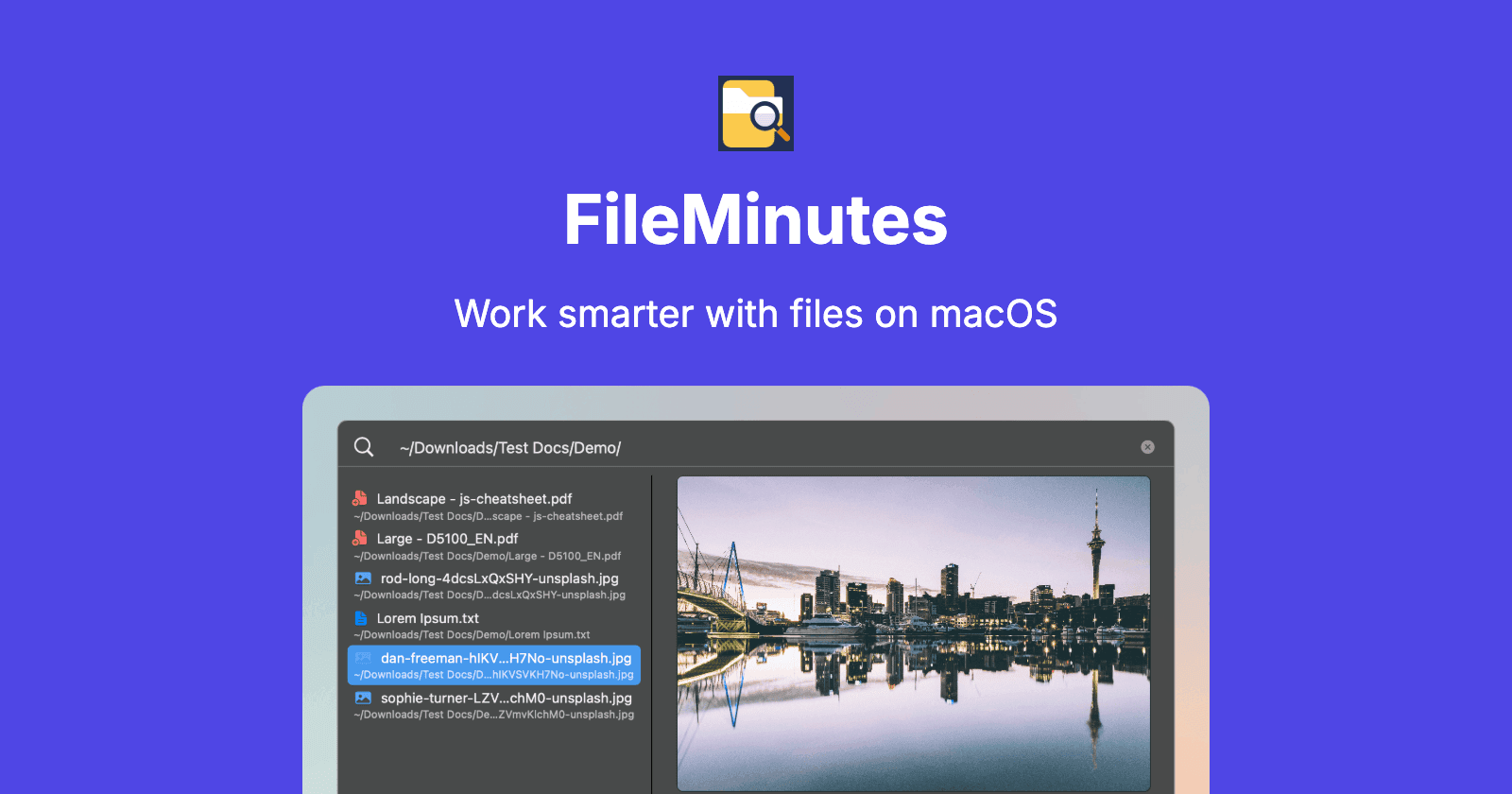Click PDF icon beside Large - D5100_EN.pdf
This screenshot has height=794, width=1512.
360,538
